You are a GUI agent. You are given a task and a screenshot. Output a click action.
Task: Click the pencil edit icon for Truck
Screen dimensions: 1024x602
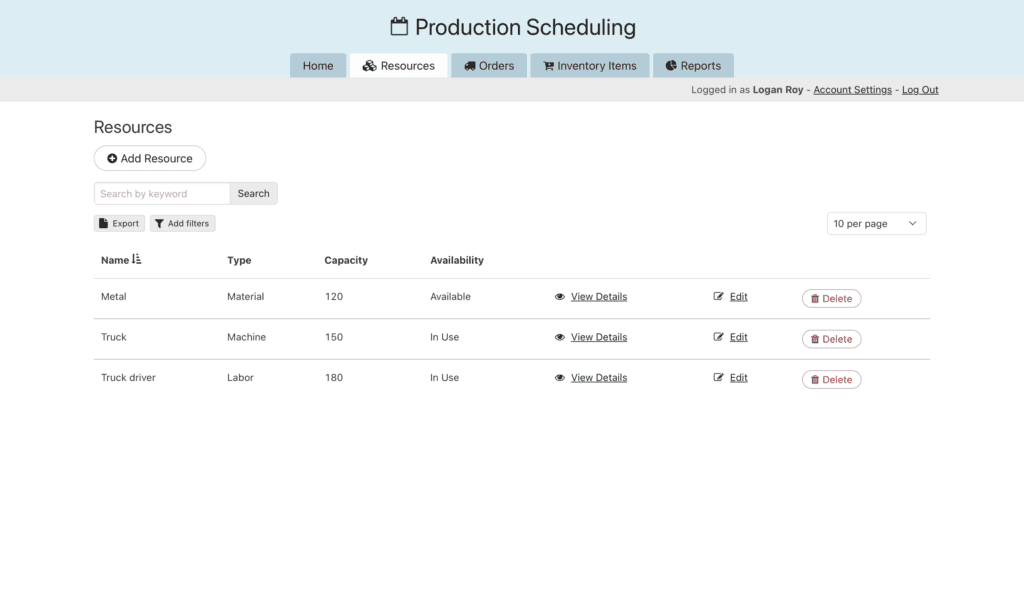pos(718,338)
